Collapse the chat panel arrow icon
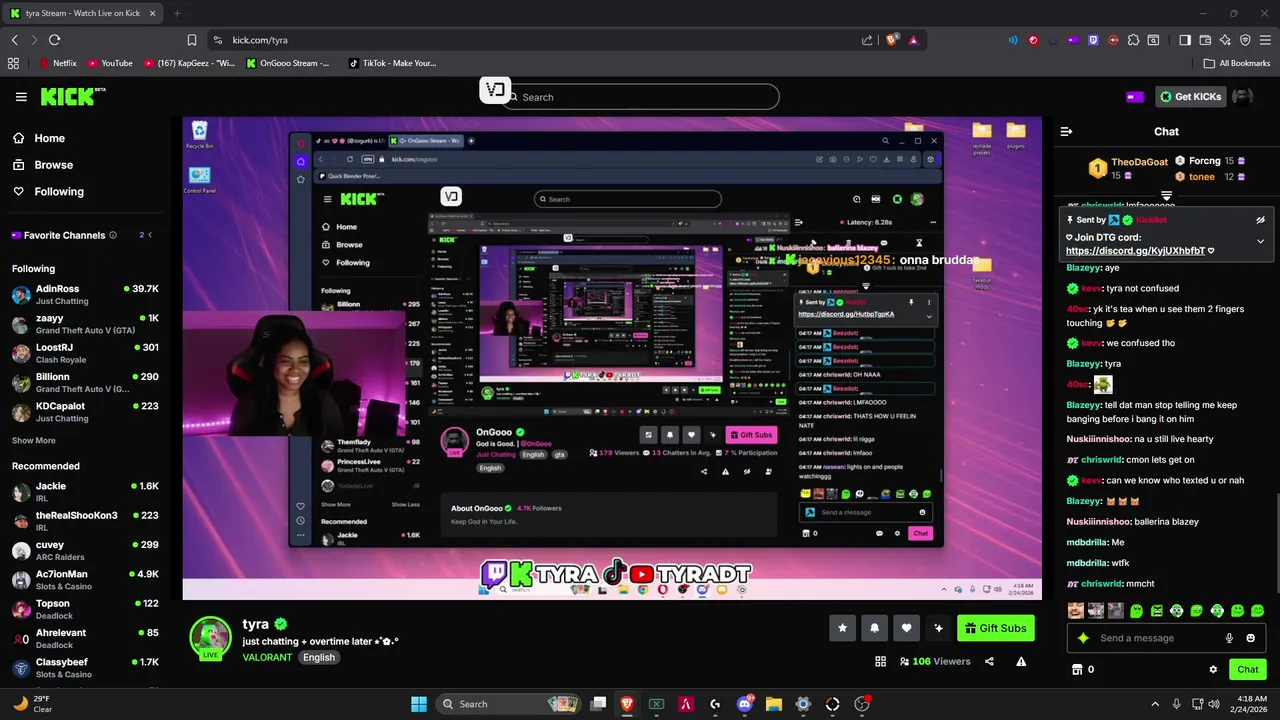1280x720 pixels. 1066,131
